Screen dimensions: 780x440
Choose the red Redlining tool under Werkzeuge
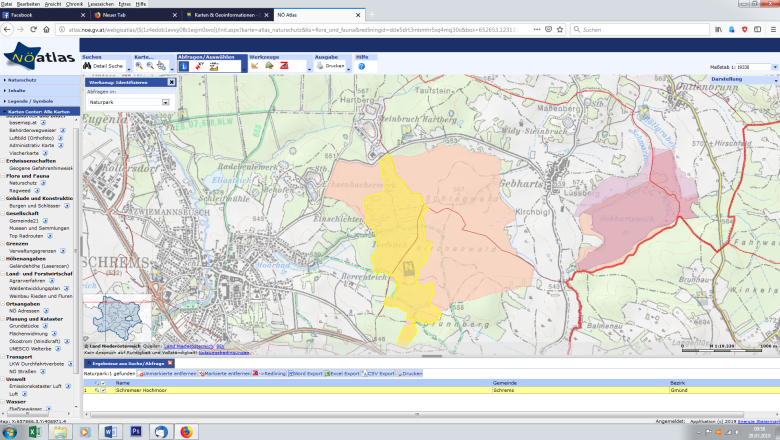284,66
